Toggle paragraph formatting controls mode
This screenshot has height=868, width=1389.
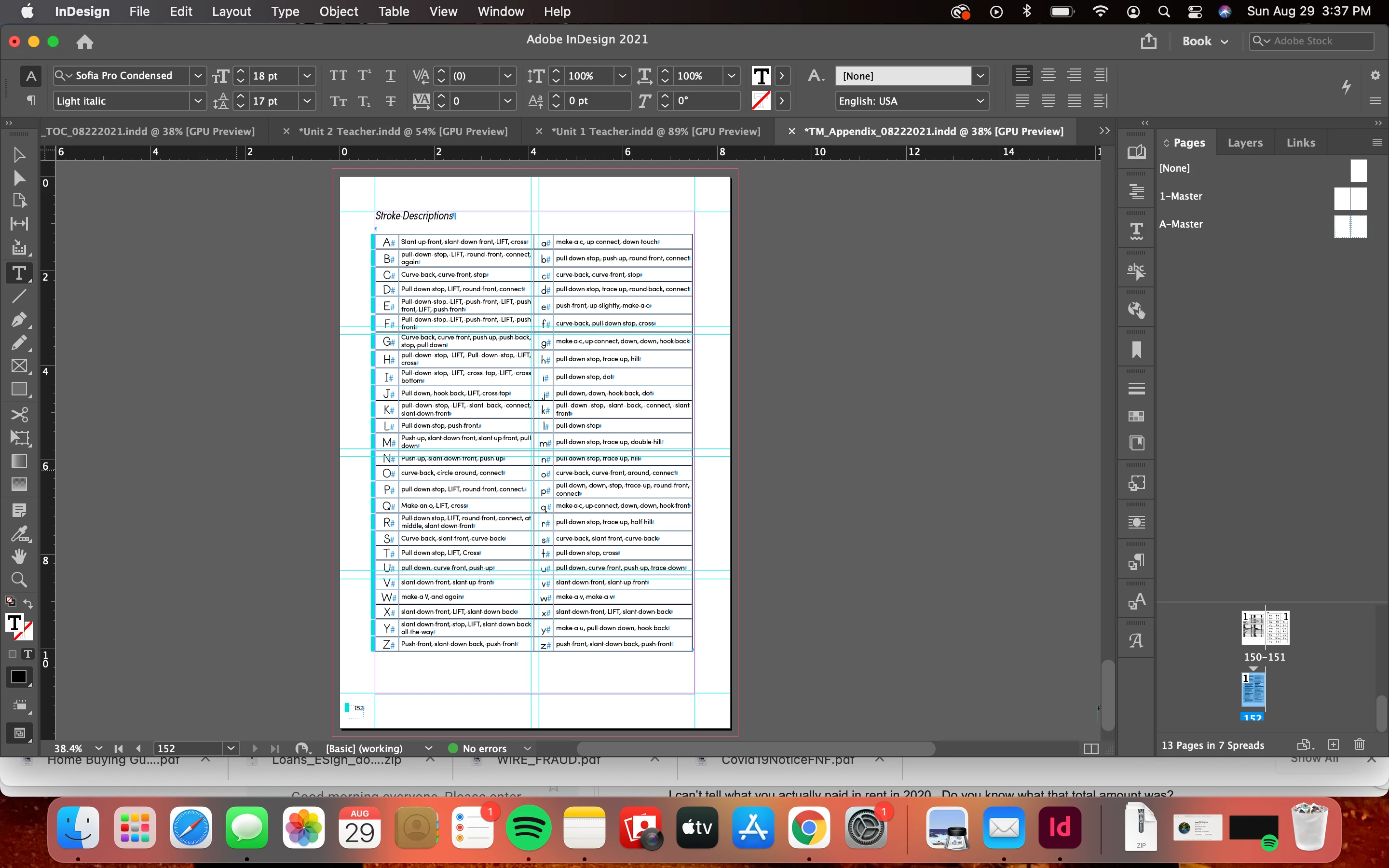(31, 101)
